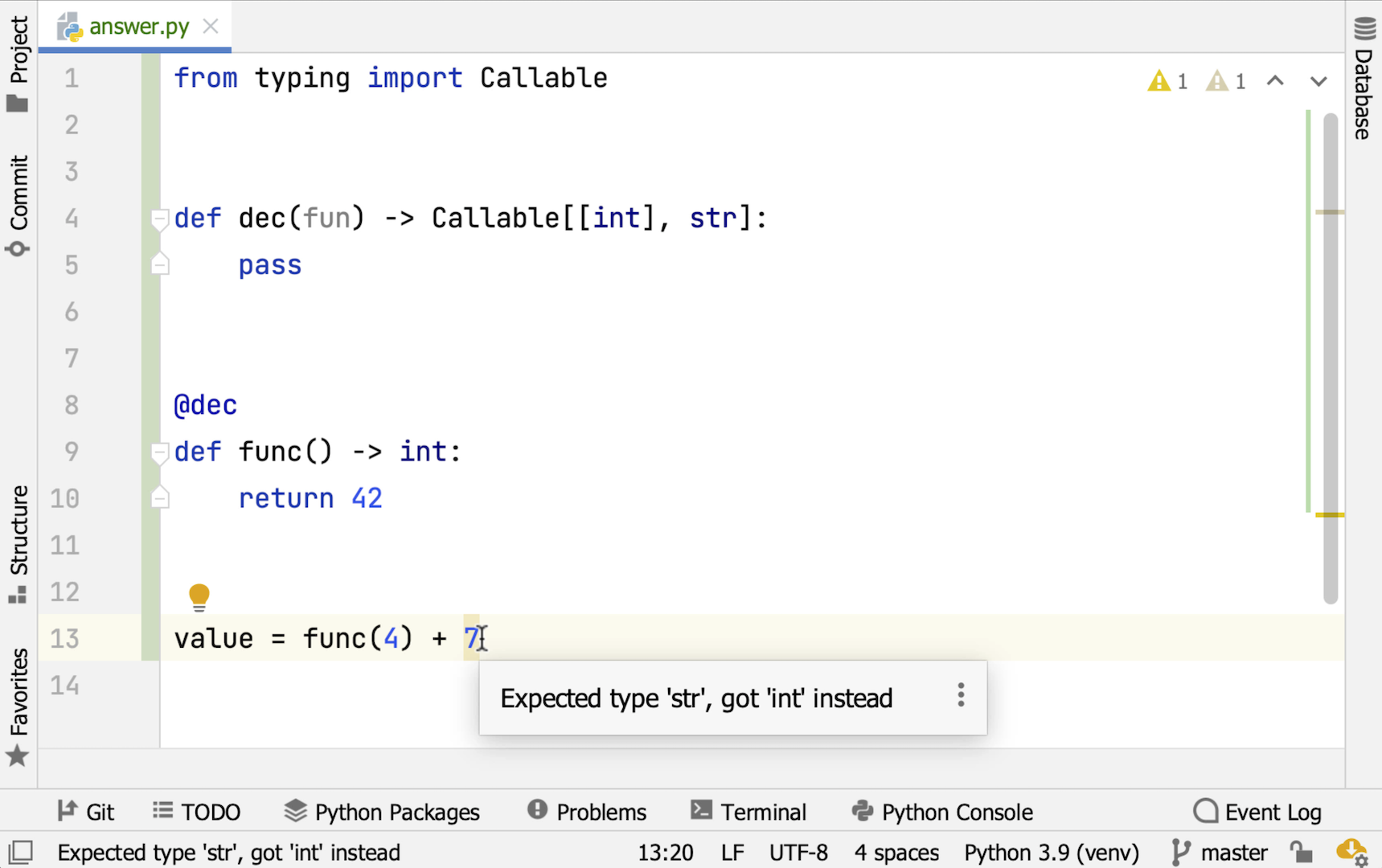The image size is (1382, 868).
Task: Open the Commit tool window
Action: [x=18, y=204]
